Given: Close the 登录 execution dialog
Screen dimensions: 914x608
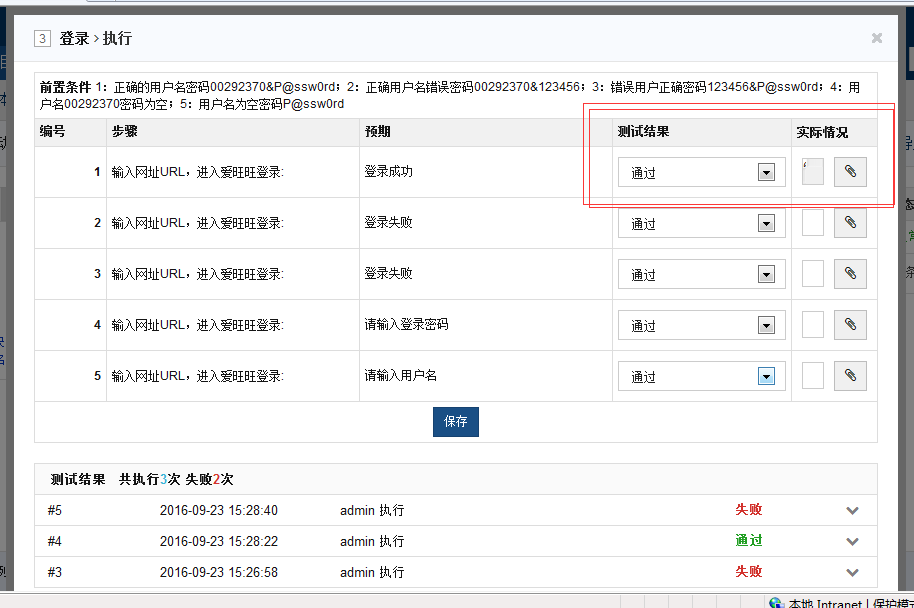Looking at the screenshot, I should tap(877, 38).
